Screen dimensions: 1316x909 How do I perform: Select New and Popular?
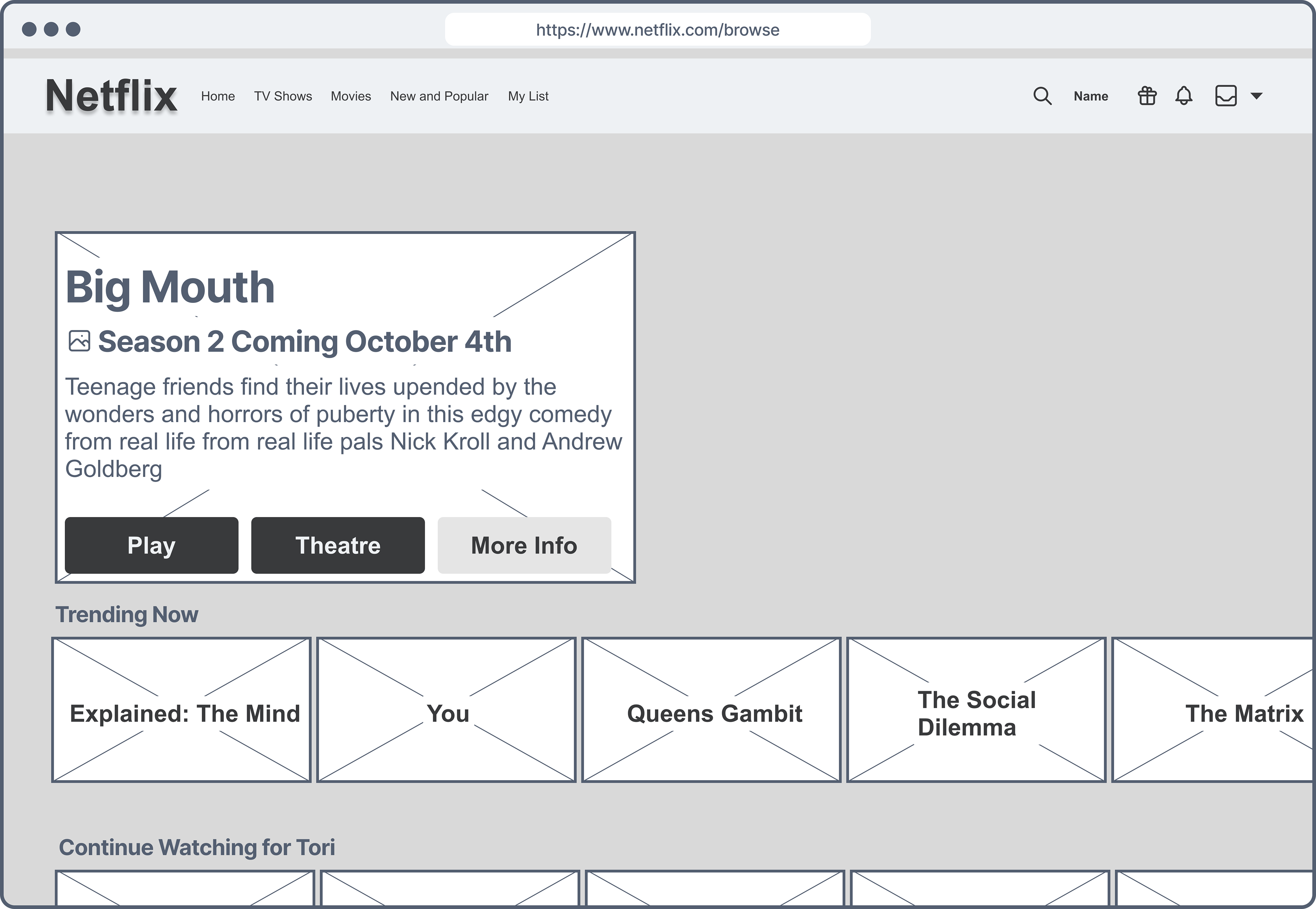(x=439, y=96)
